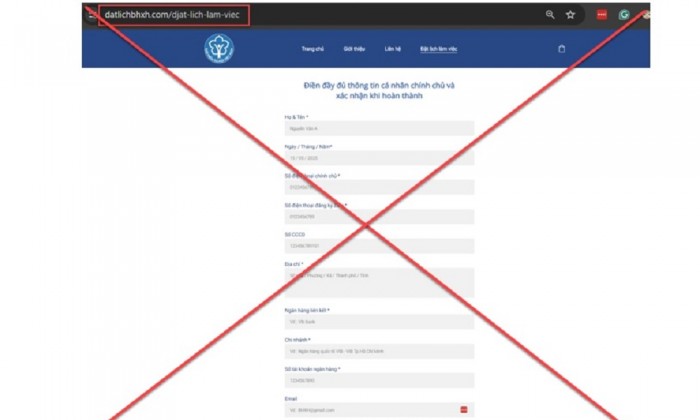The image size is (700, 420).
Task: Select the Đặt lịch làm việc link
Action: click(x=438, y=49)
